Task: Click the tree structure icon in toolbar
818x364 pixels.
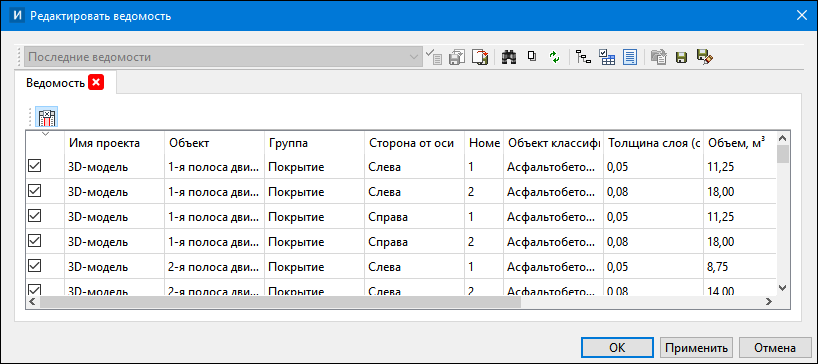Action: 583,57
